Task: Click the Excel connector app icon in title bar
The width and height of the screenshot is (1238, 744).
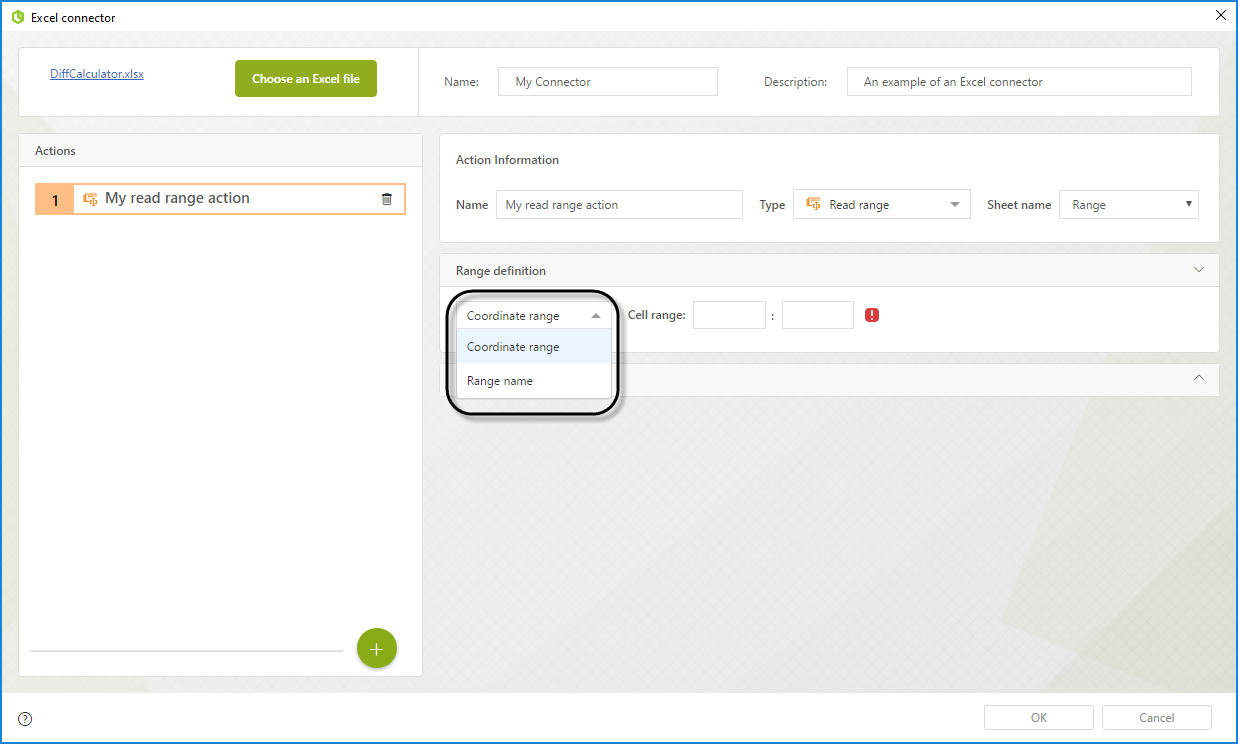Action: coord(17,17)
